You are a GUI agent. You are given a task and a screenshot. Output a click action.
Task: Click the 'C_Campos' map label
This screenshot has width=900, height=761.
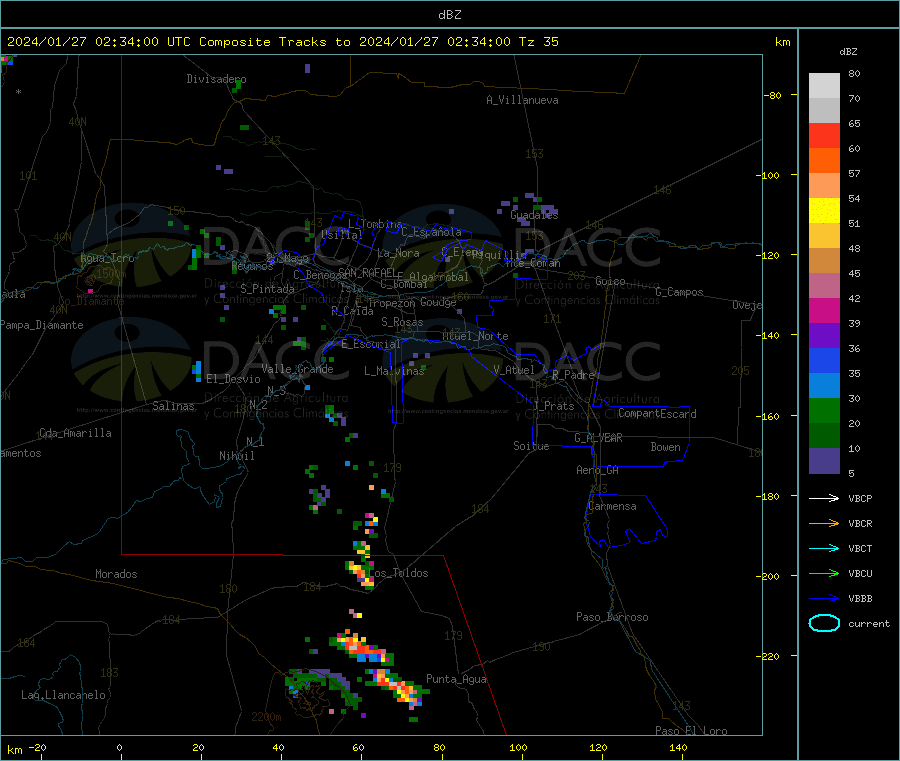point(679,292)
